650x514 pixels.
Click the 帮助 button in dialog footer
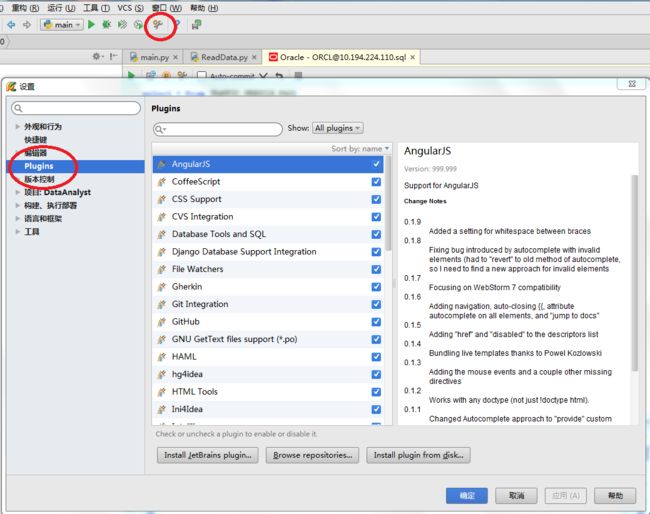(615, 495)
